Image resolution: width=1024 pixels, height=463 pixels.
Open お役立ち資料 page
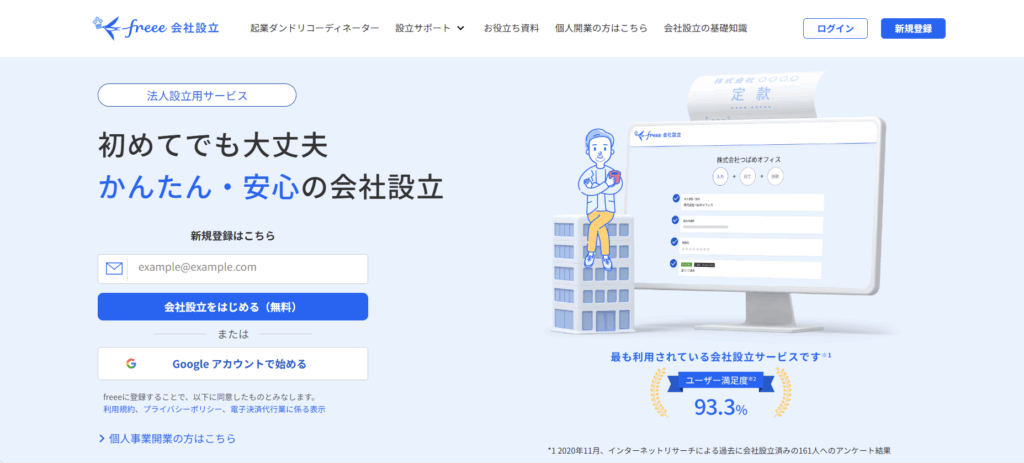511,28
